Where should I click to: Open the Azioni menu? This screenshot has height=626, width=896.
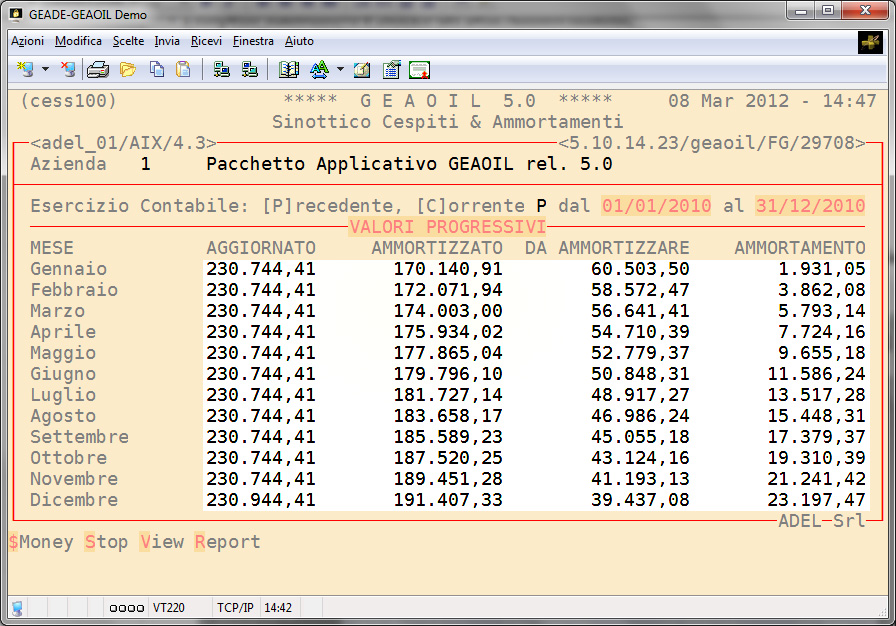click(x=27, y=41)
